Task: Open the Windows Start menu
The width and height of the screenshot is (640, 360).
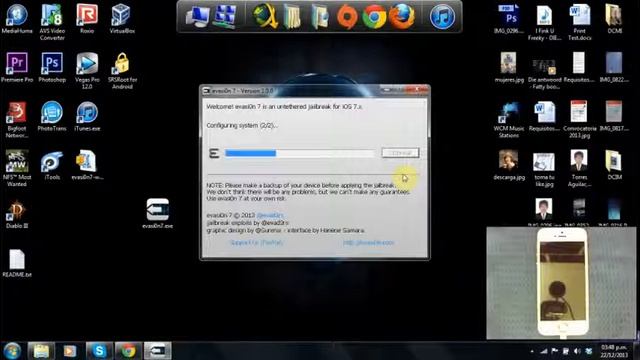Action: tap(12, 351)
